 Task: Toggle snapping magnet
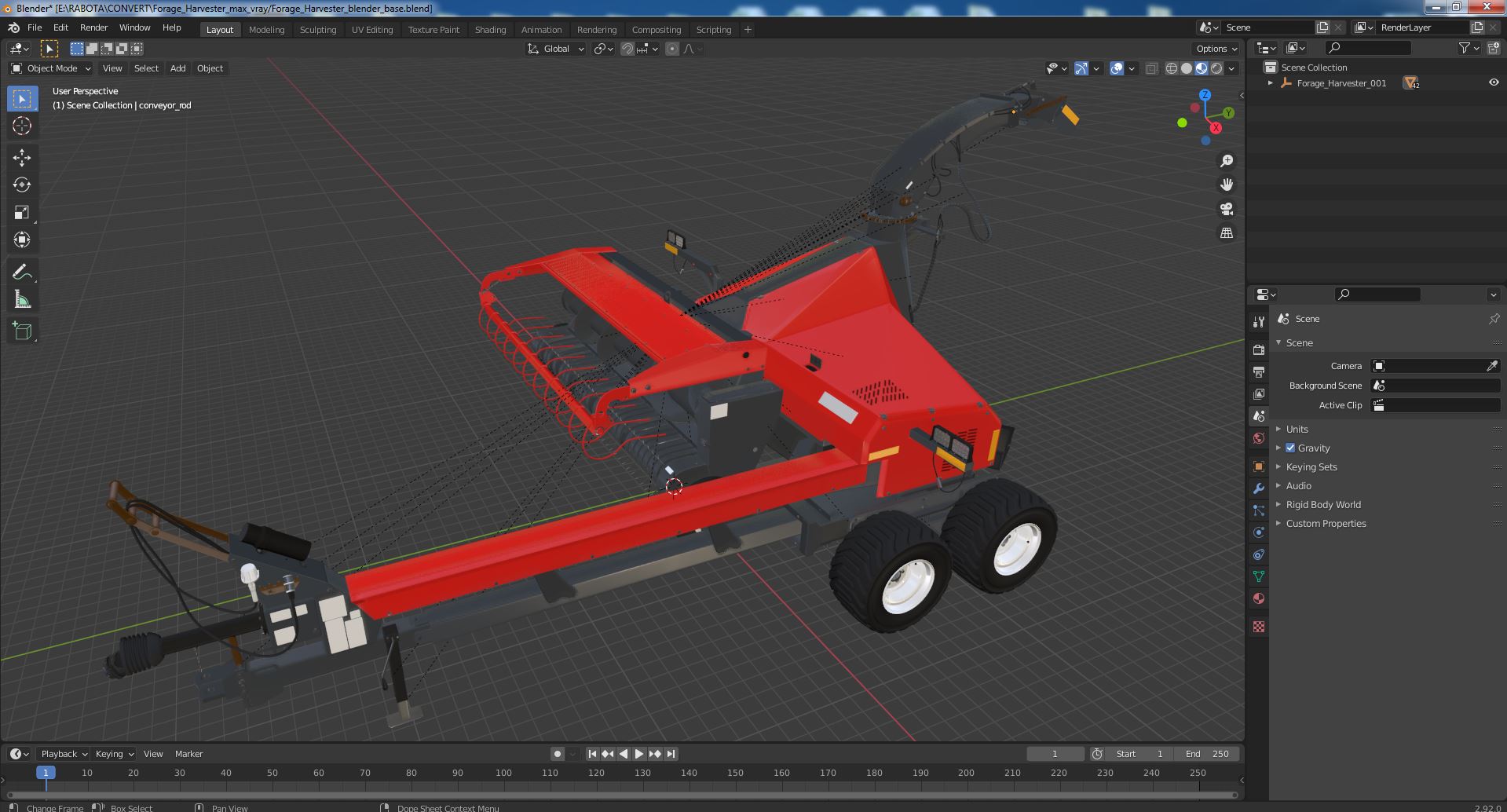click(627, 49)
